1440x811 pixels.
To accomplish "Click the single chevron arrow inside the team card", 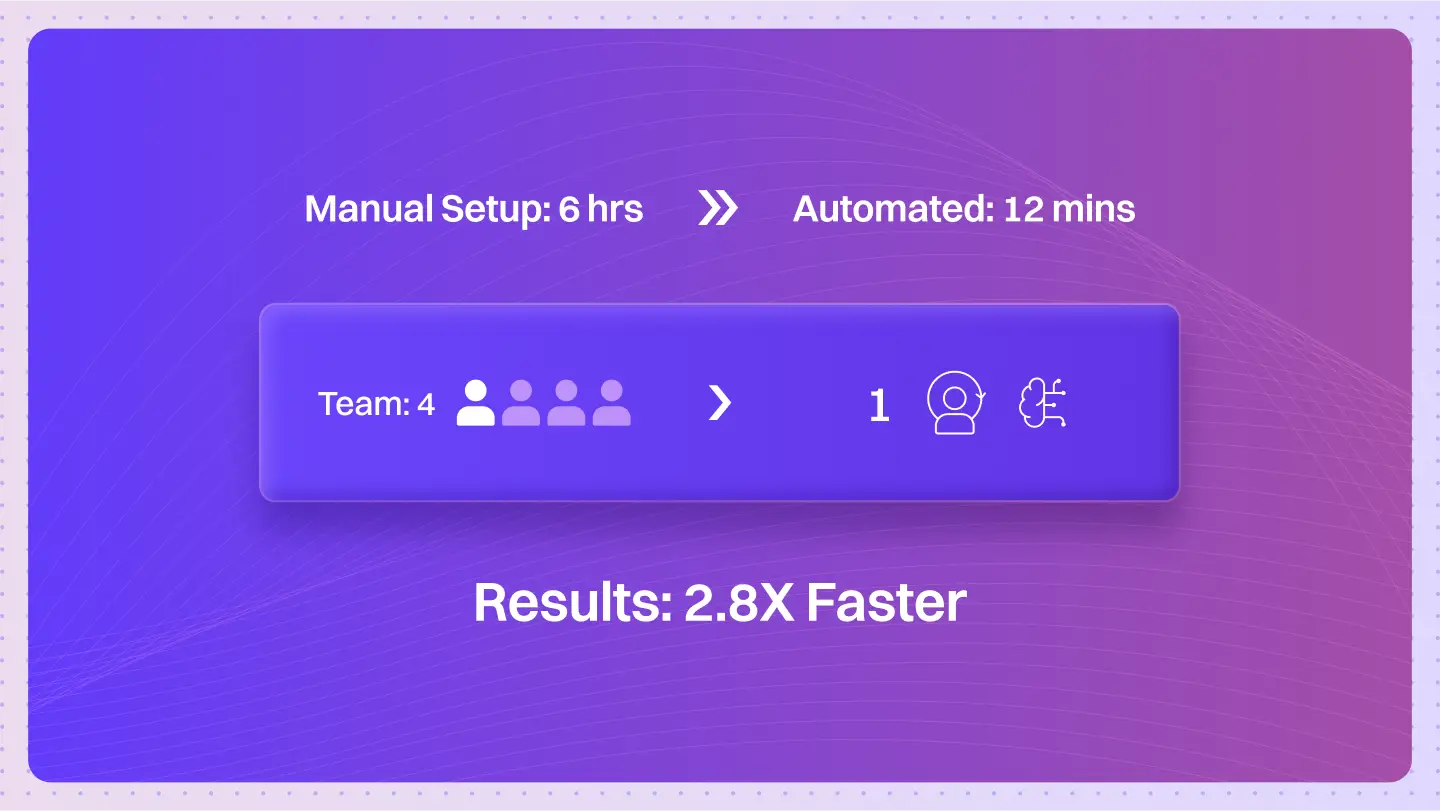I will click(720, 403).
